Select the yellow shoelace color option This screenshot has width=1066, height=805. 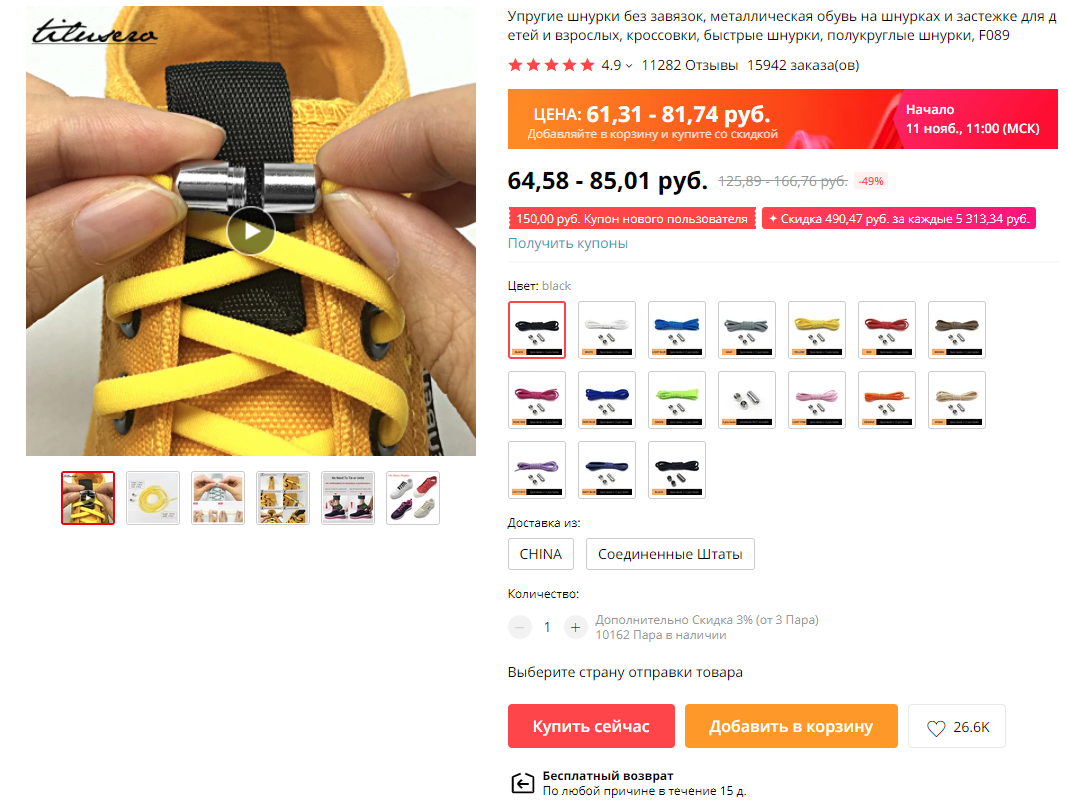[816, 330]
